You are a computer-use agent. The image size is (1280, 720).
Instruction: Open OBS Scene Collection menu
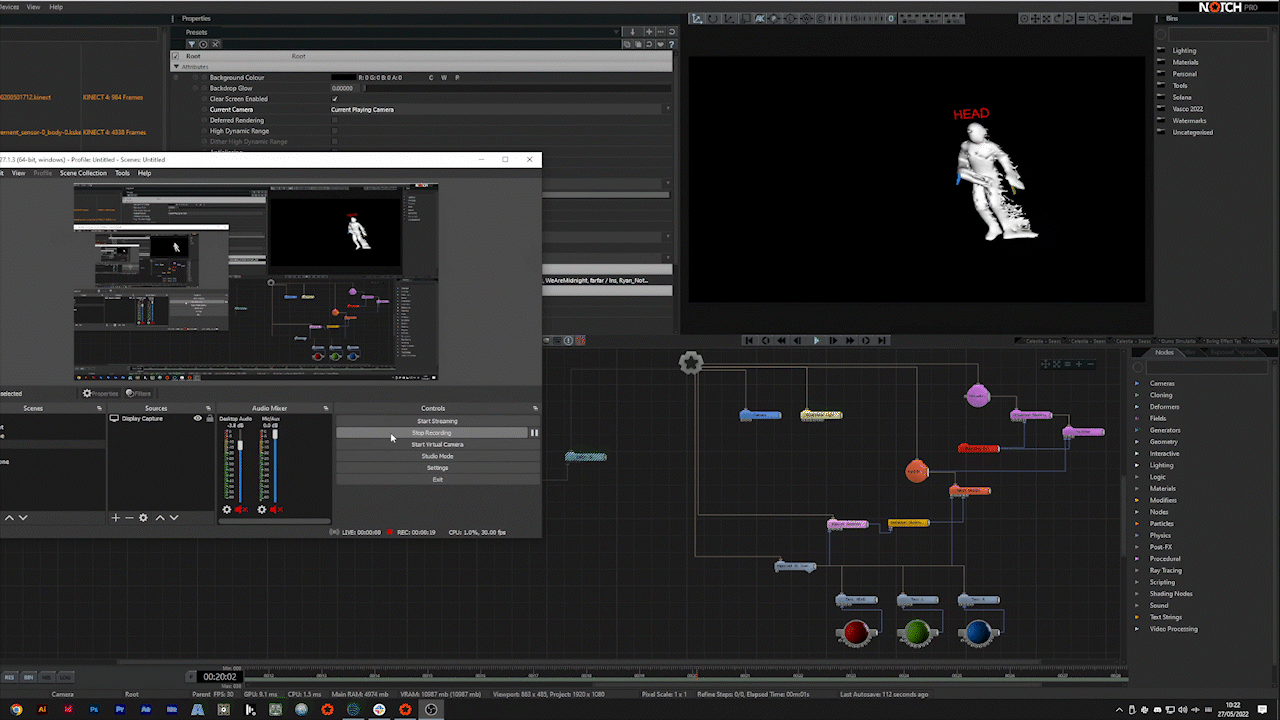[x=83, y=173]
